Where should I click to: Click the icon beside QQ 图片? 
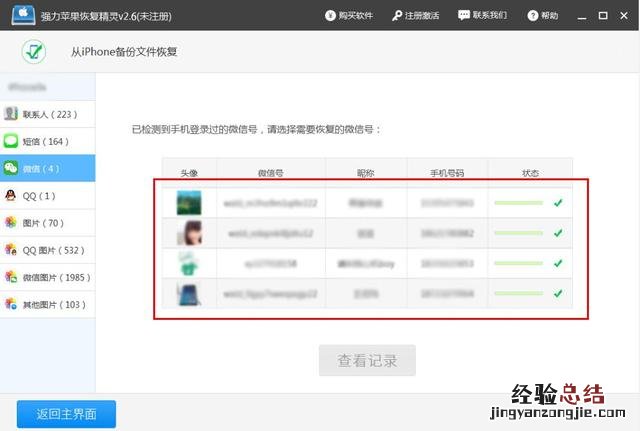[11, 249]
